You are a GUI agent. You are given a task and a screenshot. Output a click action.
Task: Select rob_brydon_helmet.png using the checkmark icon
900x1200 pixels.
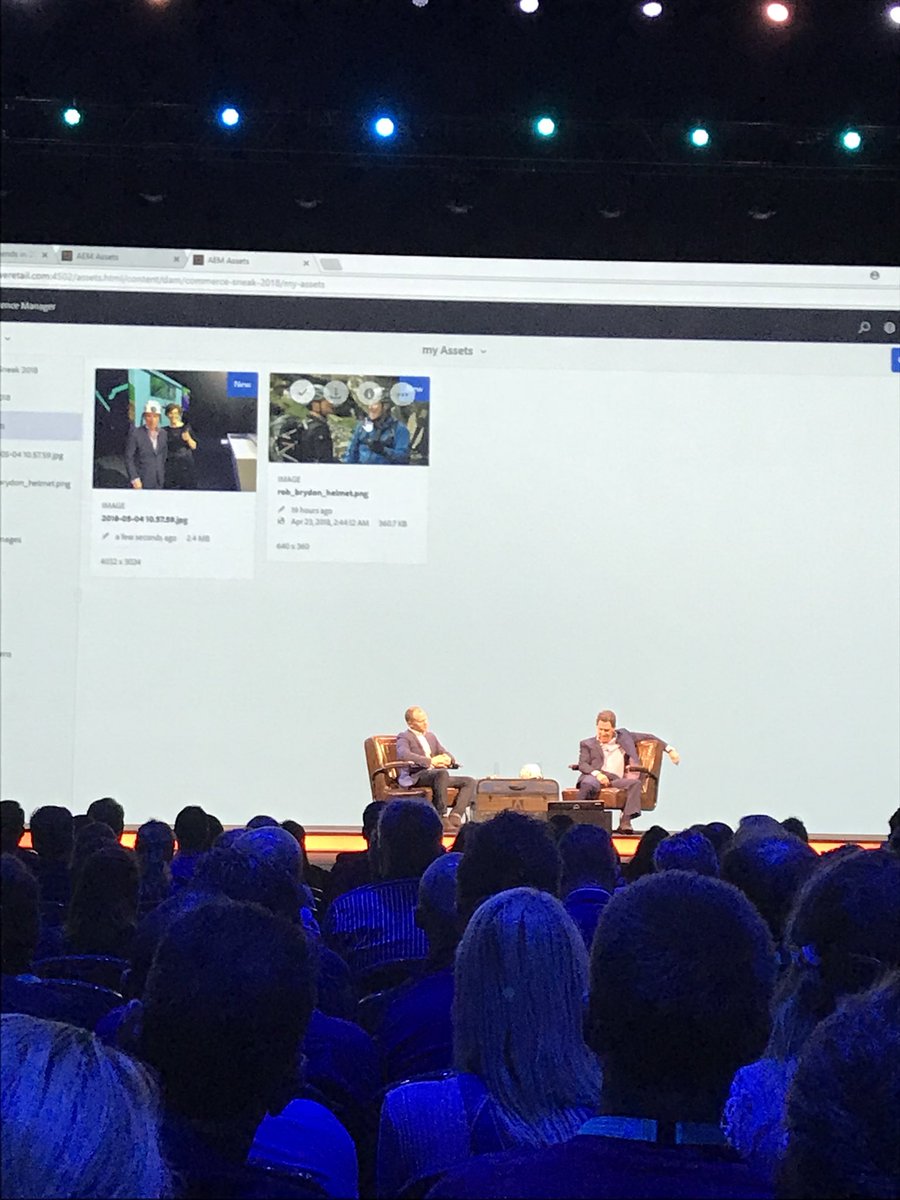click(x=302, y=392)
